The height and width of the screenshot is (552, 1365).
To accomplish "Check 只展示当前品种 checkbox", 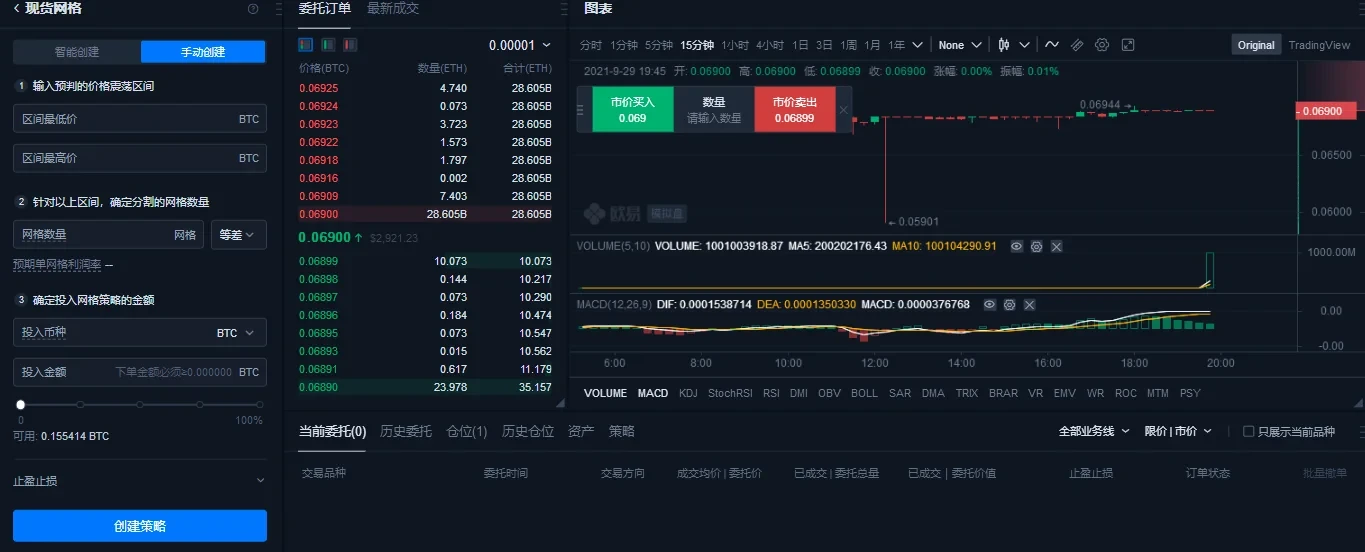I will tap(1248, 431).
